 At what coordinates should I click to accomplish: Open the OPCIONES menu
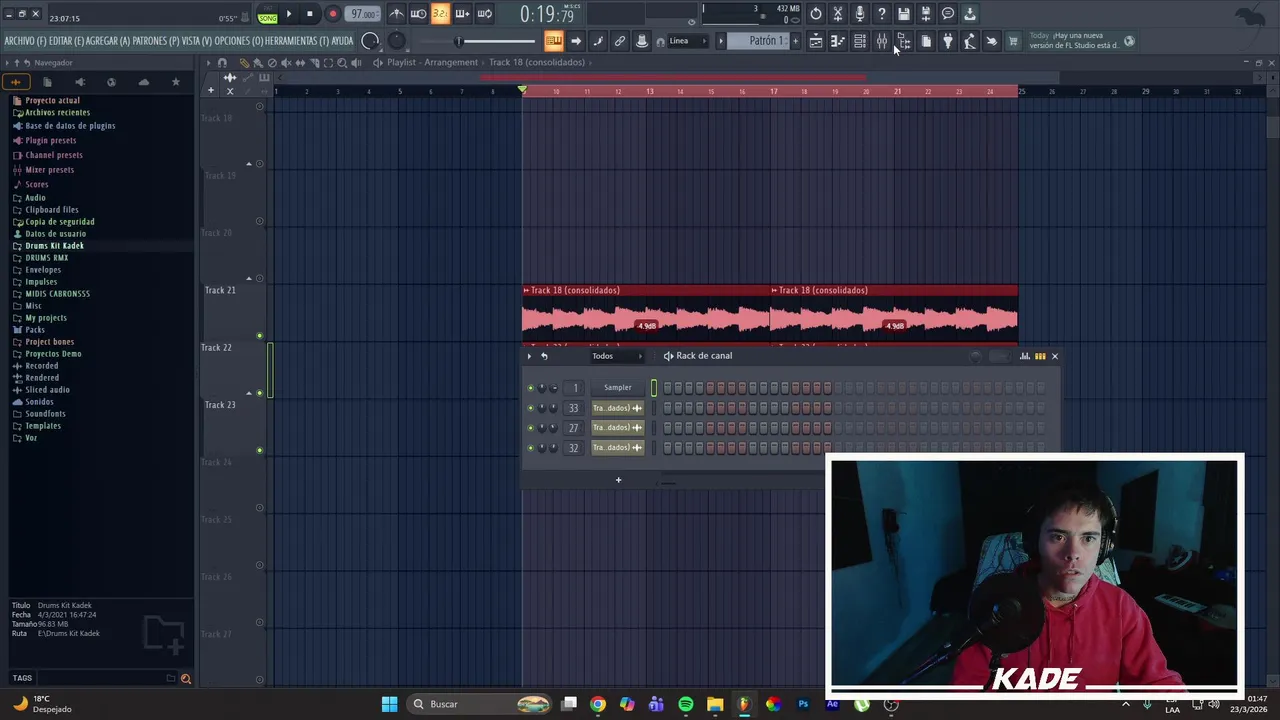point(238,41)
